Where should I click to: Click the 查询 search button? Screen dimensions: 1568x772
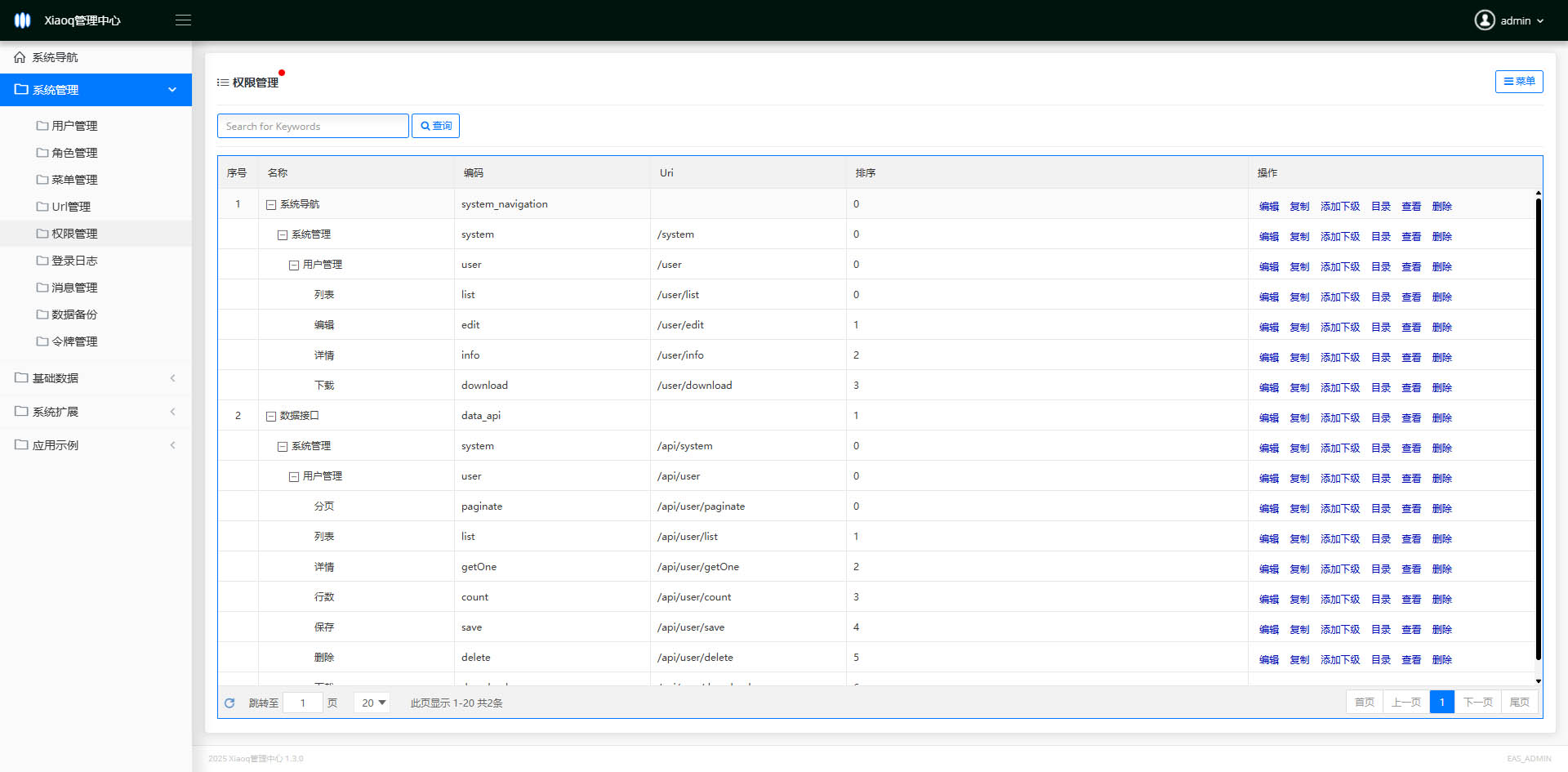tap(435, 126)
